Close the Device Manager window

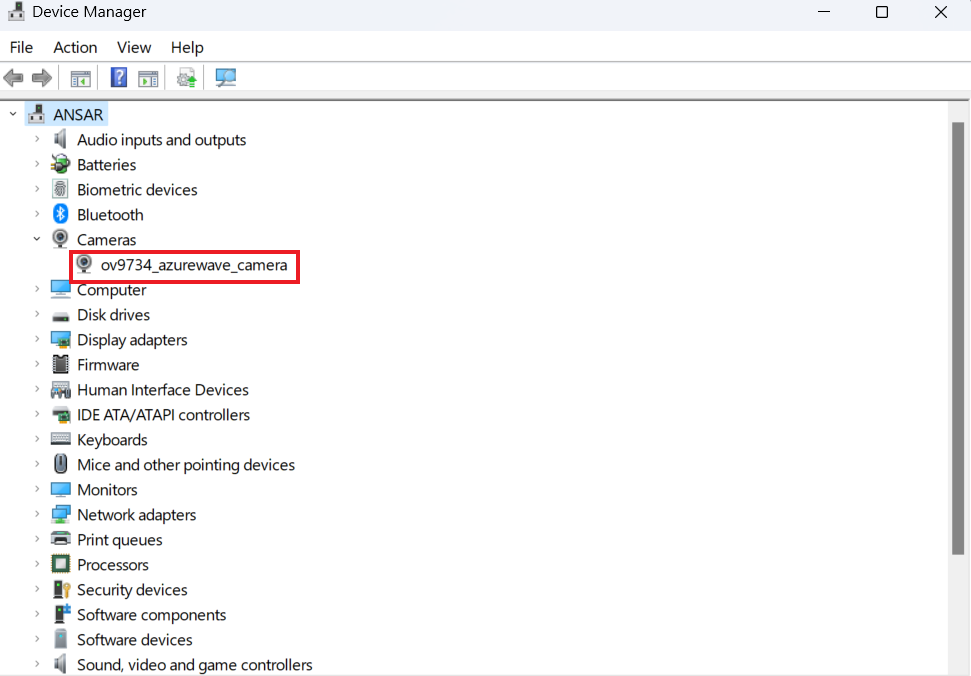[941, 12]
